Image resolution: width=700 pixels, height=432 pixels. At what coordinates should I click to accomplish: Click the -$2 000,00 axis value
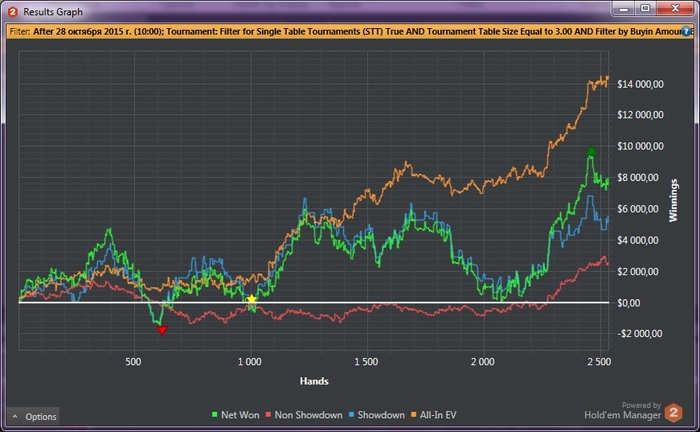pos(640,334)
